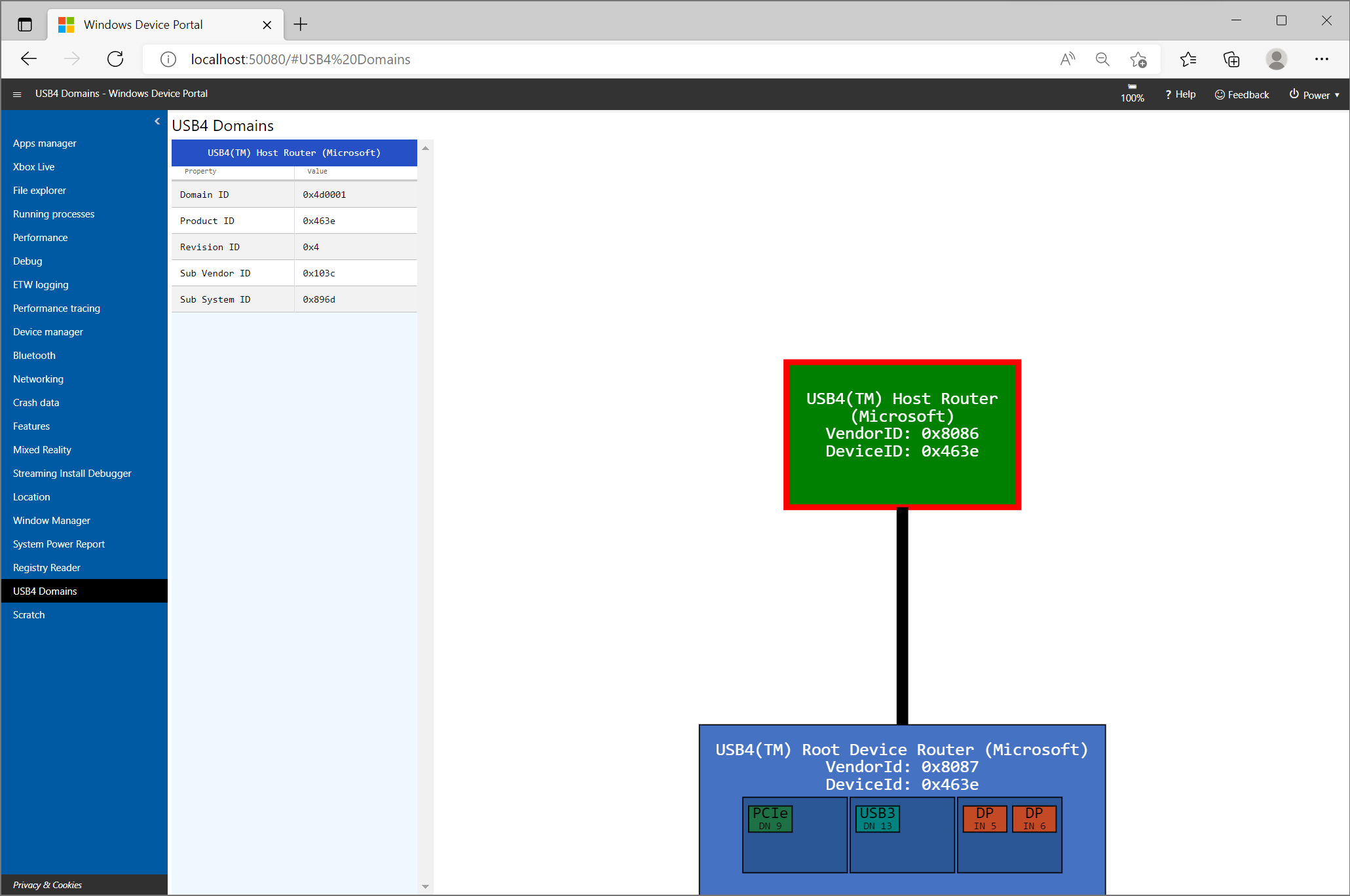Click the sidebar collapse toggle arrow
The image size is (1350, 896).
point(157,121)
